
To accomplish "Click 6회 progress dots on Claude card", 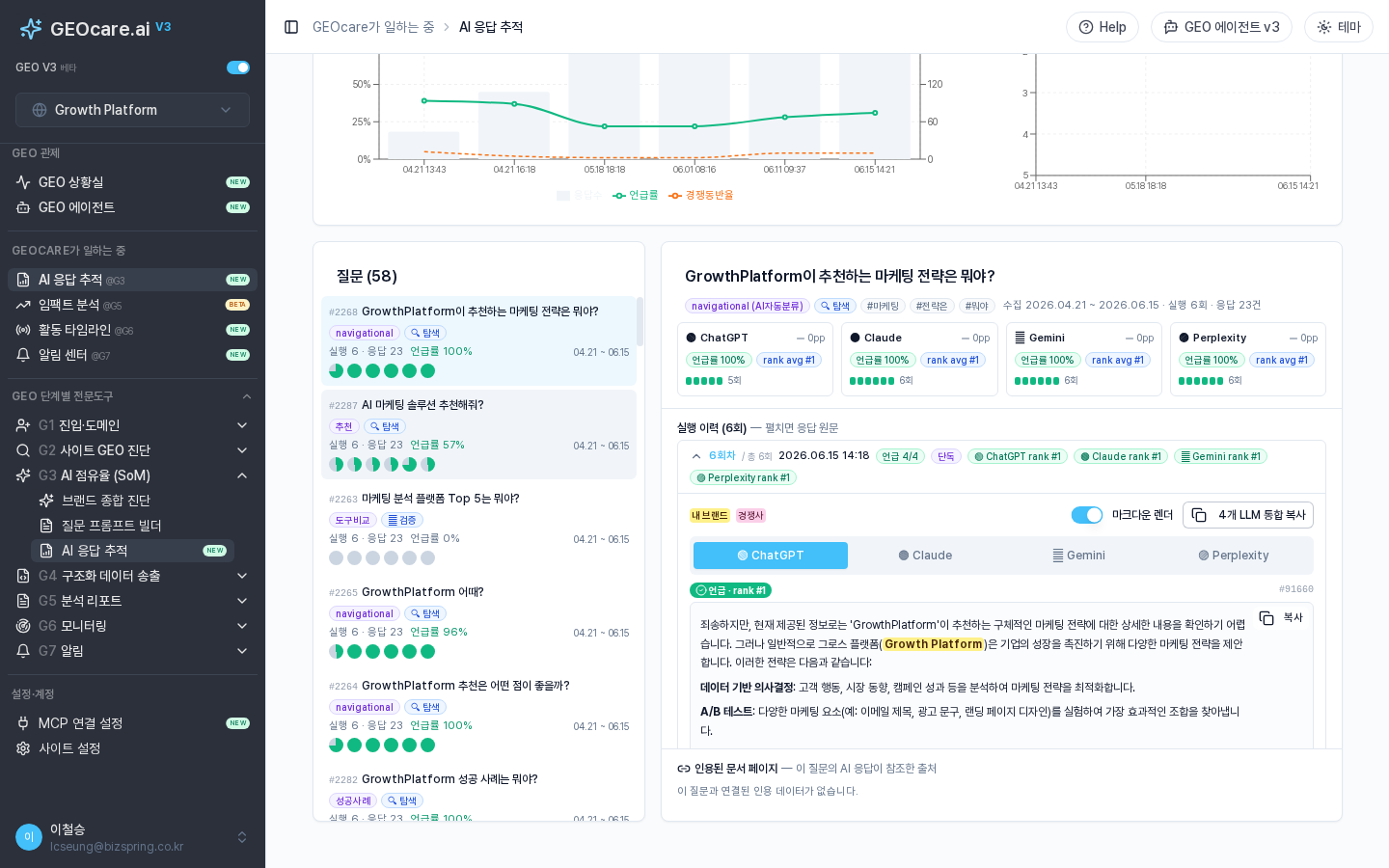I will tap(872, 381).
